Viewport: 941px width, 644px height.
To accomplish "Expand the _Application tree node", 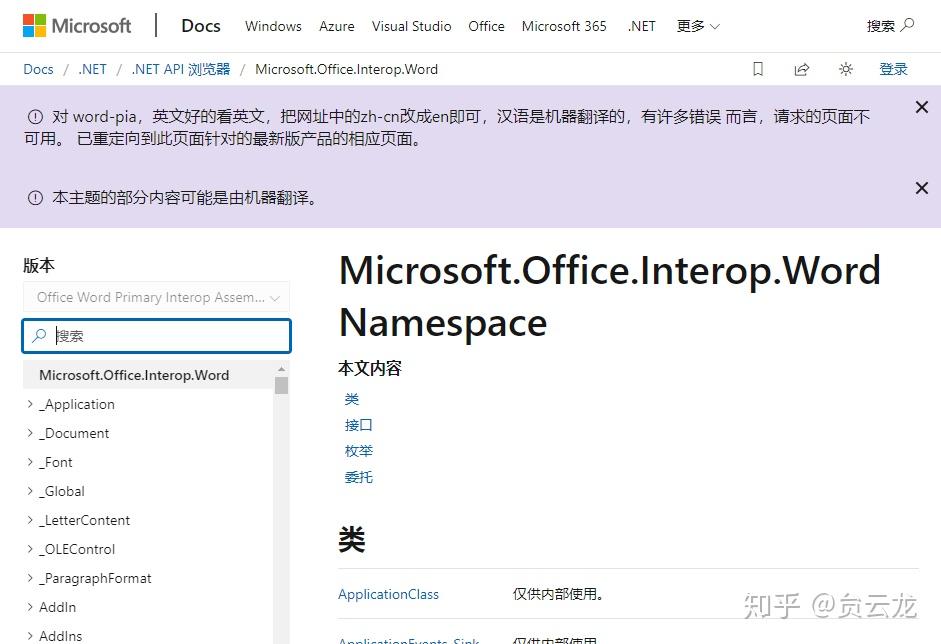I will point(30,404).
